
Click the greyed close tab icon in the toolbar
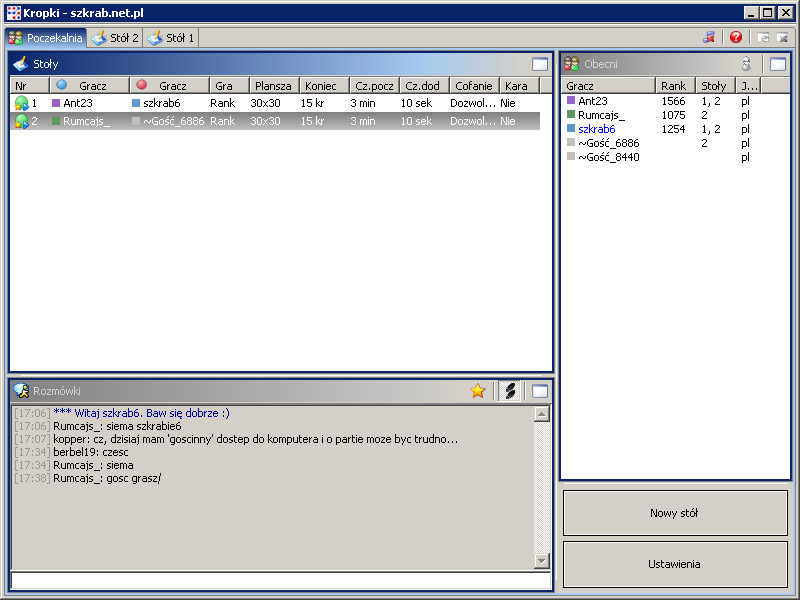click(x=782, y=37)
